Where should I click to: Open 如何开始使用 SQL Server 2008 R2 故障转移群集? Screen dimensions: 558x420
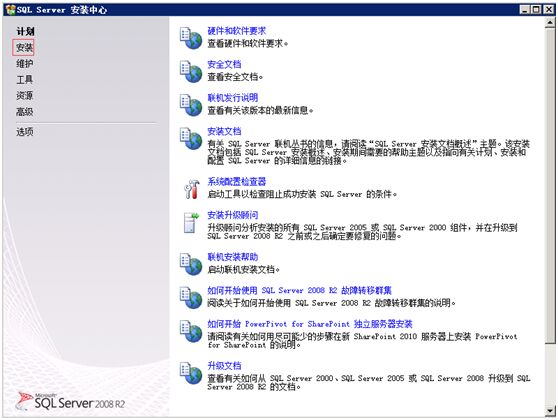[x=300, y=290]
